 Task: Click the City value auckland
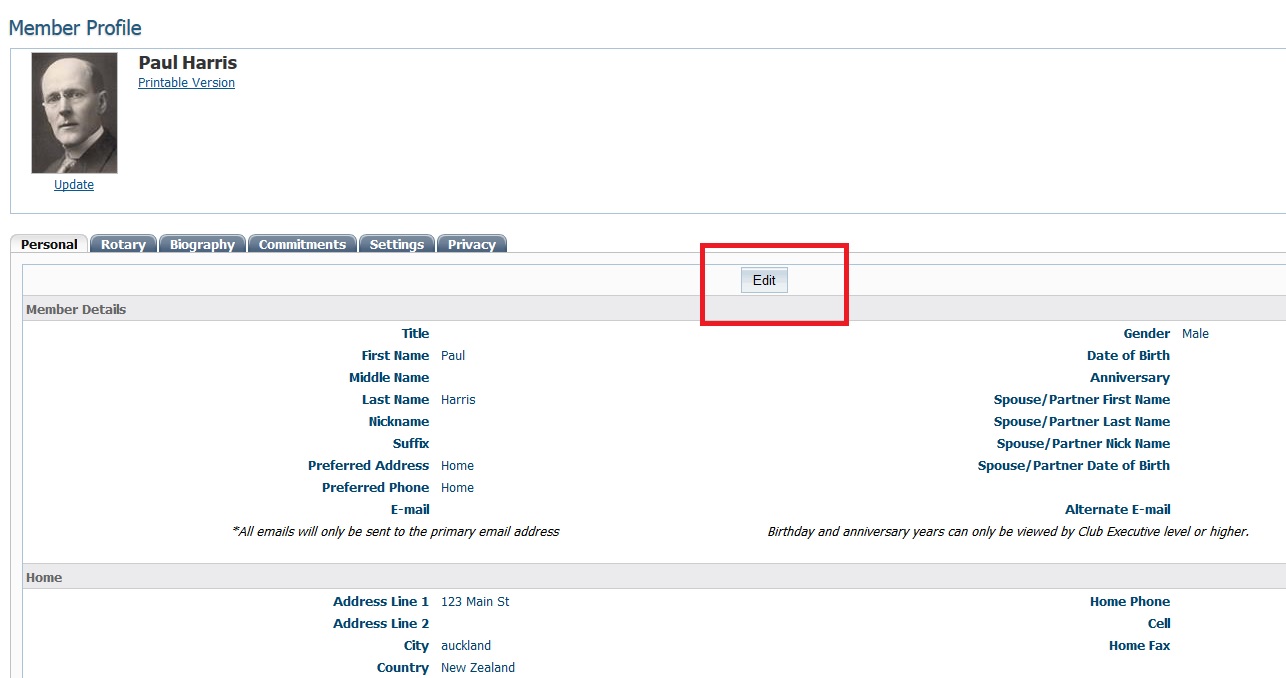coord(466,646)
